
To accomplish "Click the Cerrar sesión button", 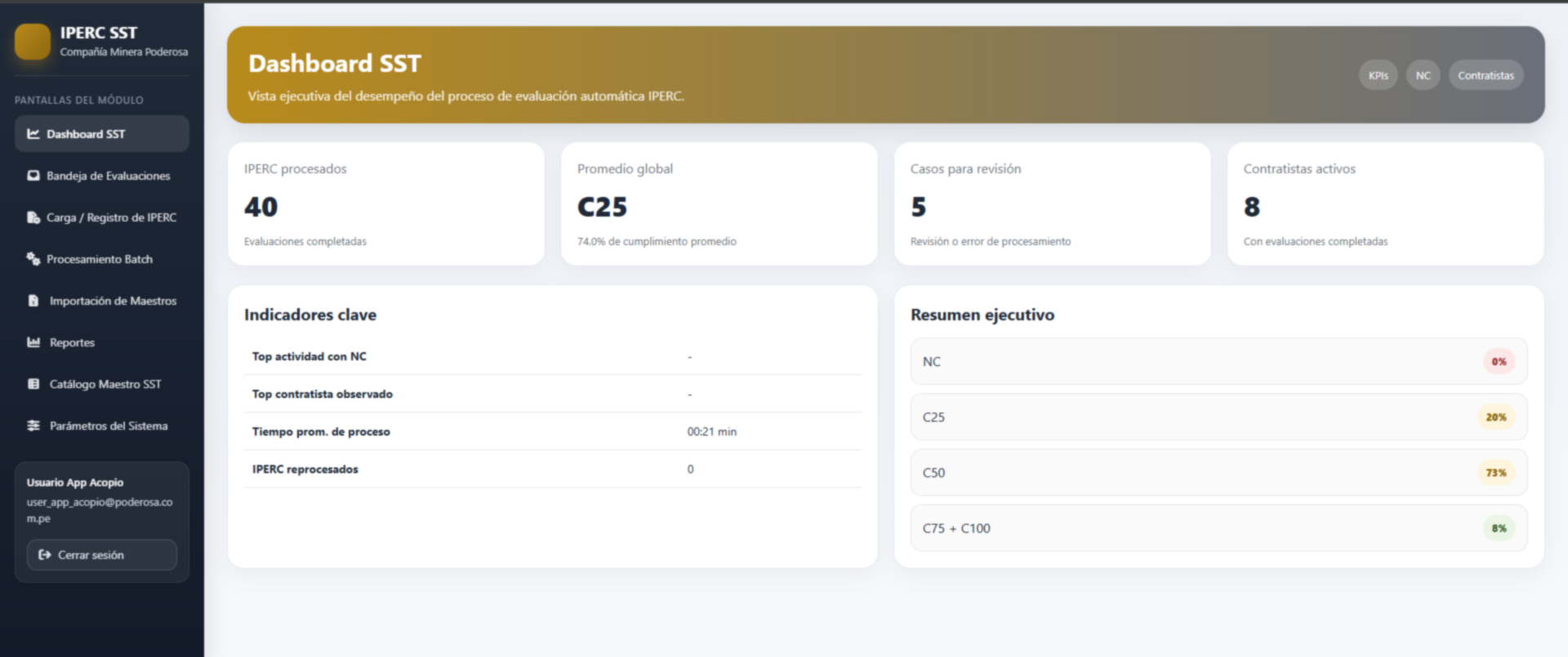I will click(x=102, y=555).
